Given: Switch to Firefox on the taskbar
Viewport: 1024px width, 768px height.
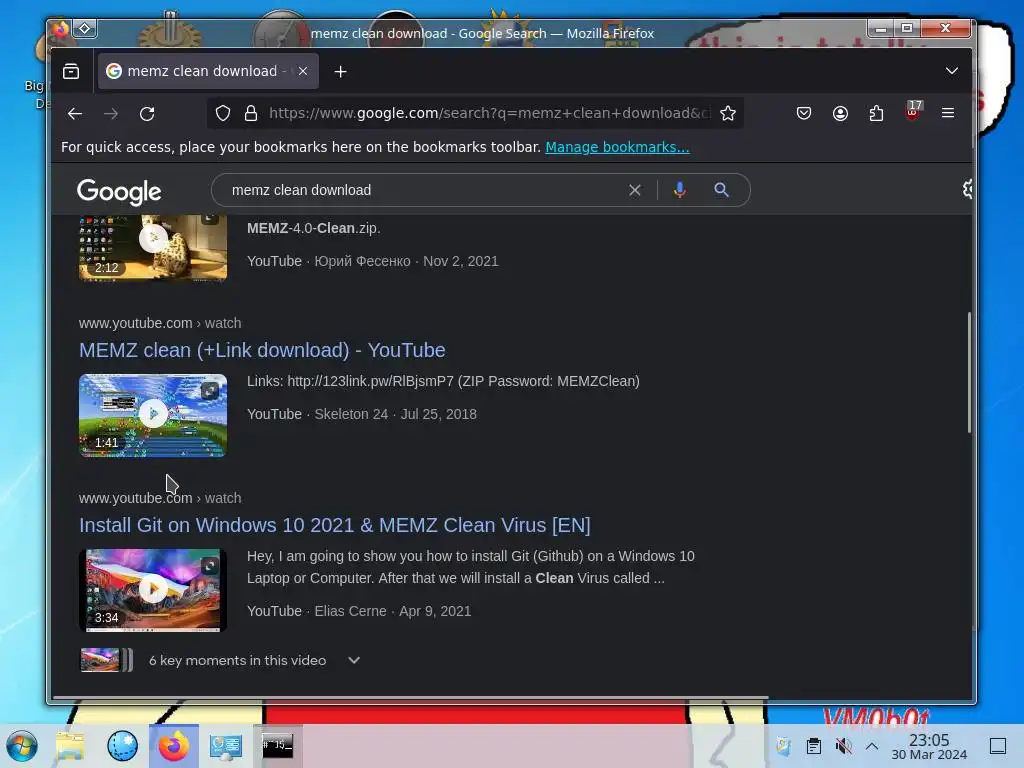Looking at the screenshot, I should pos(174,746).
